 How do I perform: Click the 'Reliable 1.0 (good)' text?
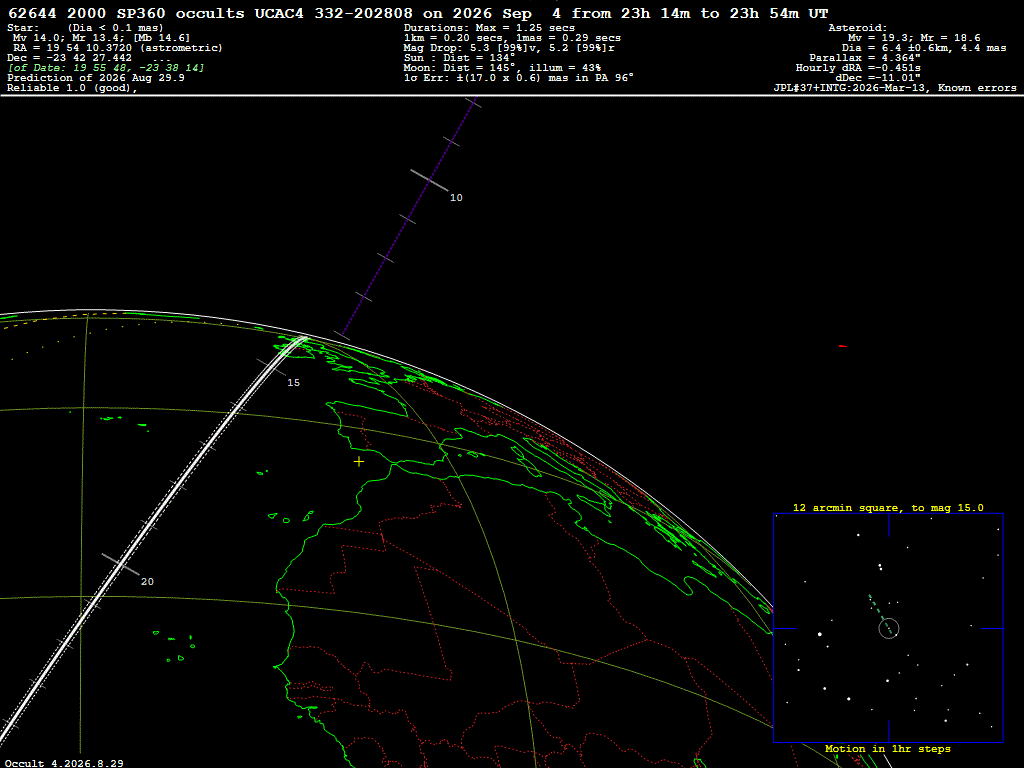point(72,88)
